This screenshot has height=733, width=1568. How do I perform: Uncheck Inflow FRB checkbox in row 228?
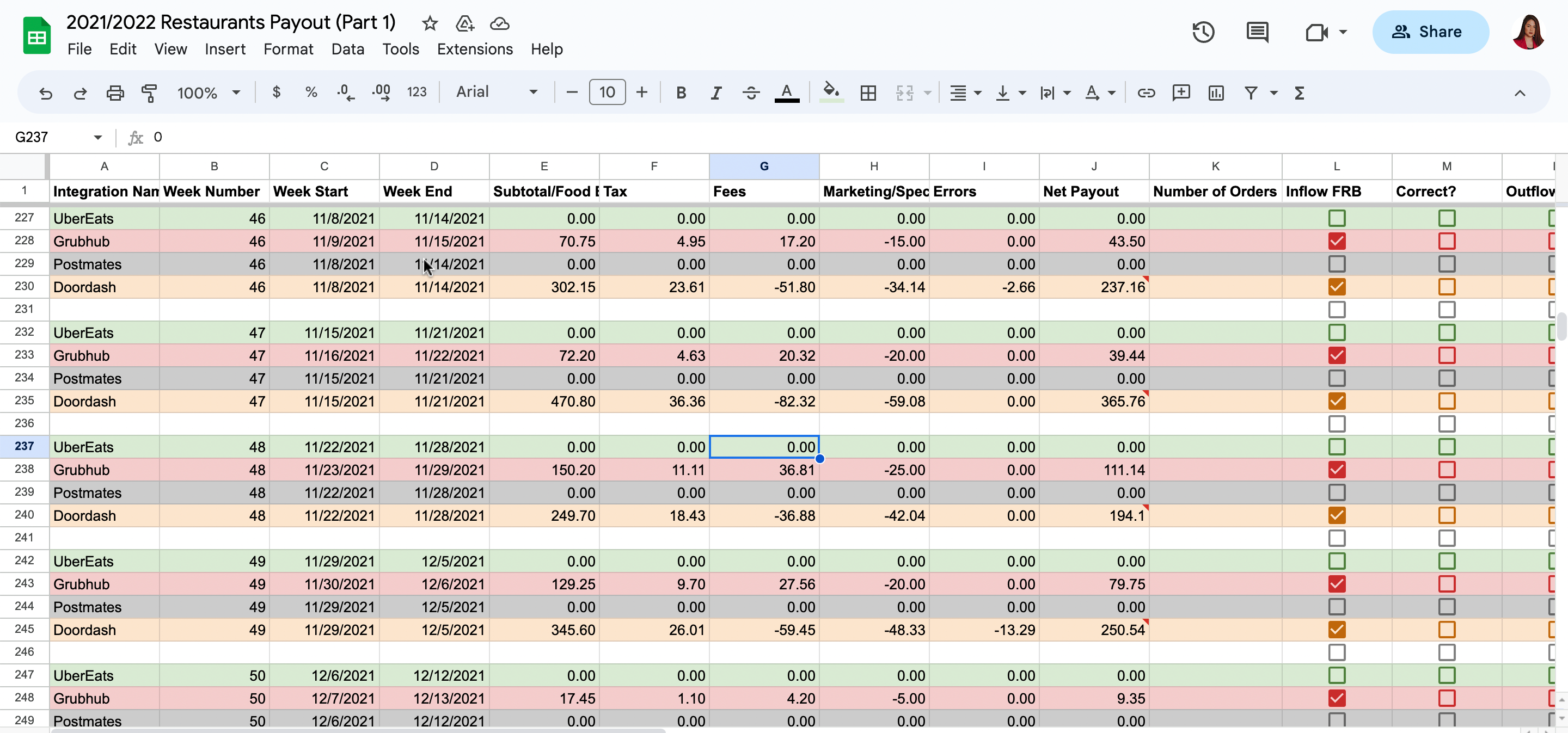click(x=1337, y=242)
